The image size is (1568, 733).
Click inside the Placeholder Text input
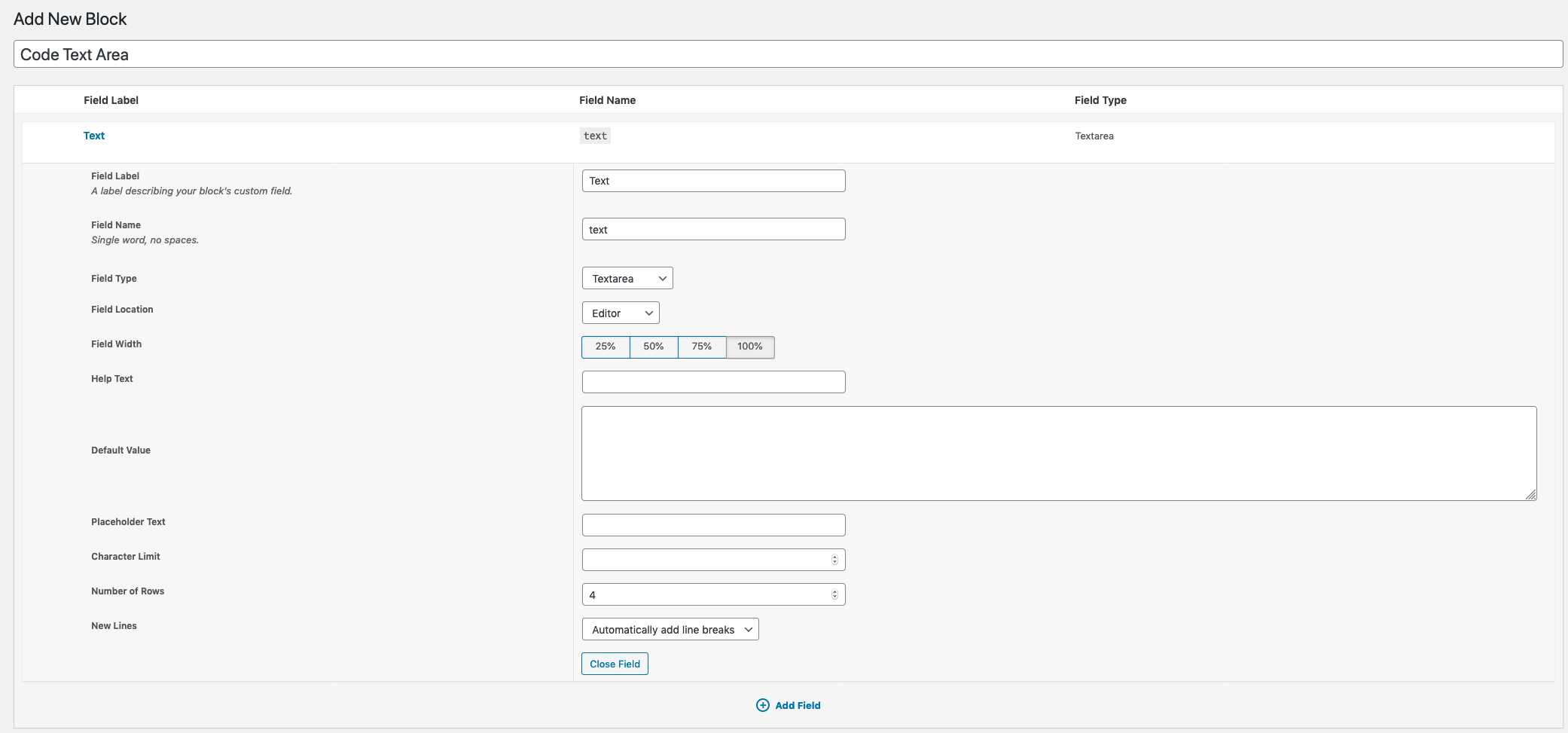click(x=712, y=524)
